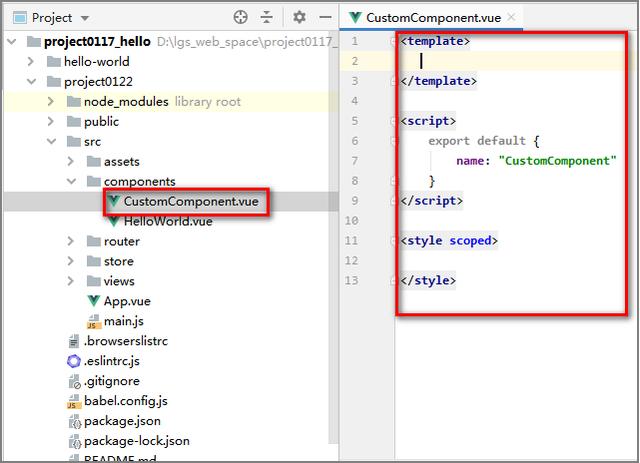Click the router folder icon
The image size is (640, 463).
point(93,241)
